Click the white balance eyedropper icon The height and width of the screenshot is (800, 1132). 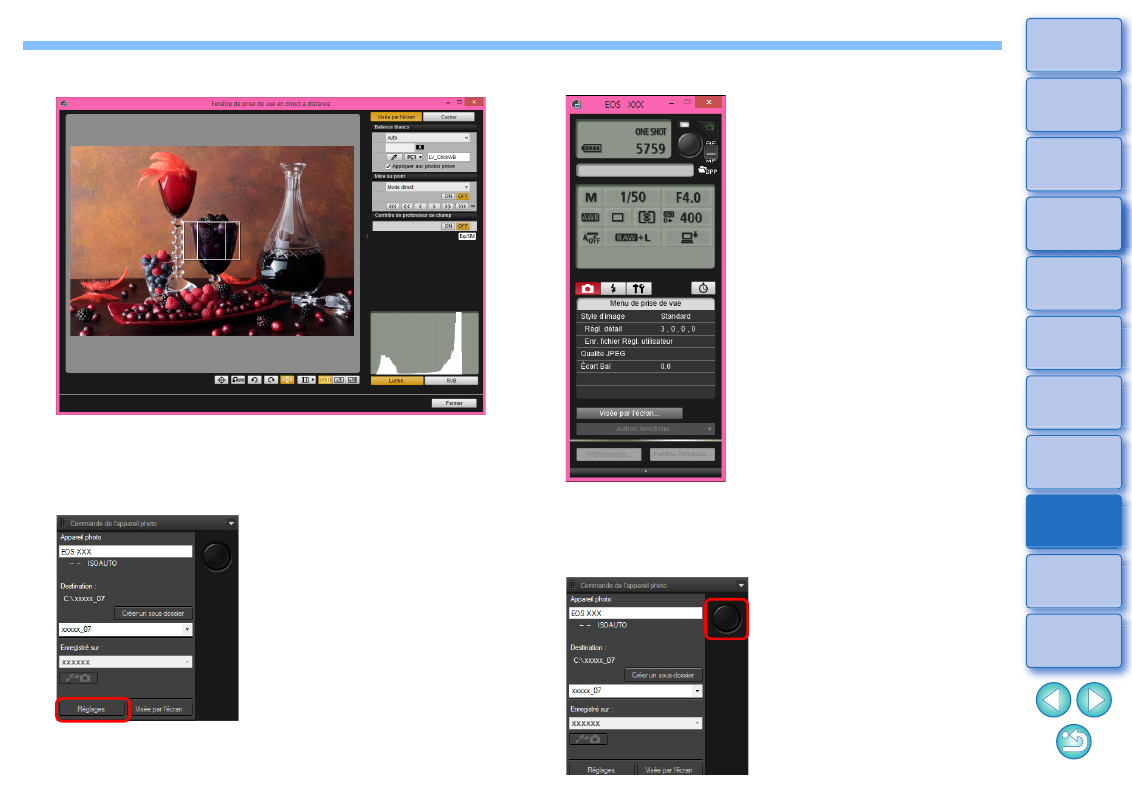pyautogui.click(x=394, y=157)
